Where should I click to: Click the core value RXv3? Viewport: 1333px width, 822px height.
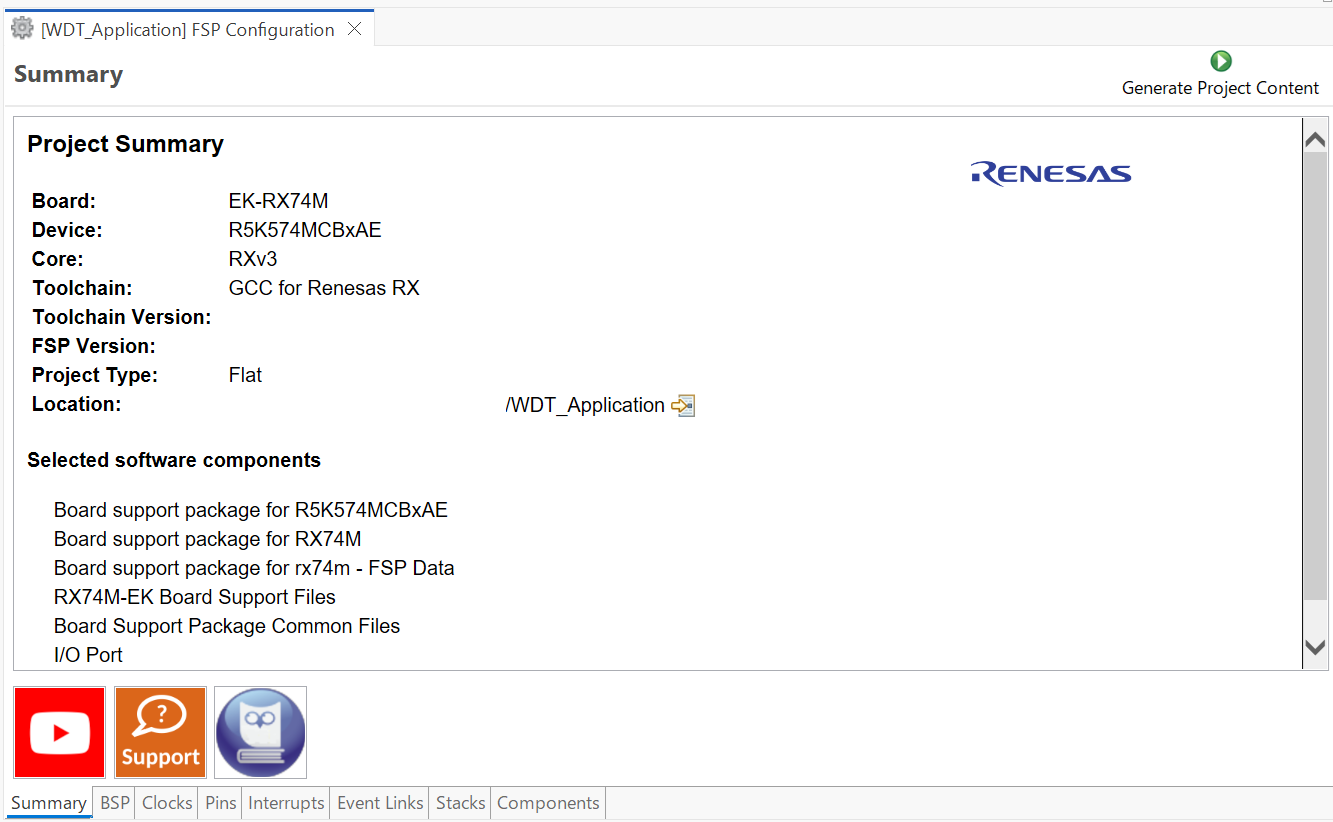pyautogui.click(x=253, y=259)
